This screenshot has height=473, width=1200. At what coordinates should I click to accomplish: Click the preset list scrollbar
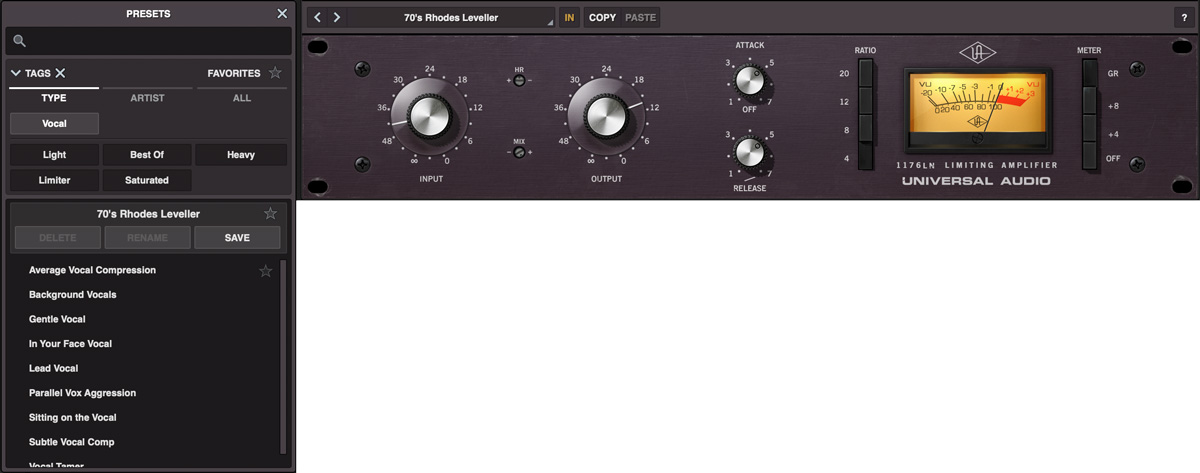284,357
